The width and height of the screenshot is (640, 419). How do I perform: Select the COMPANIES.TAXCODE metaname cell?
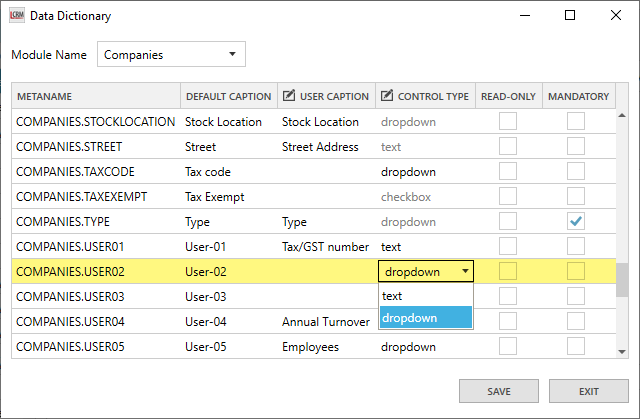pyautogui.click(x=96, y=171)
